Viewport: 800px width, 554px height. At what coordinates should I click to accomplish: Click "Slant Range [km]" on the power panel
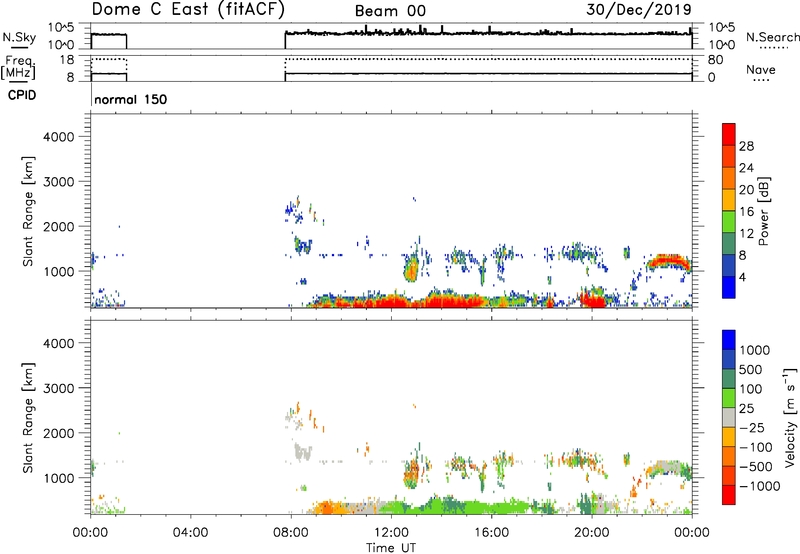[x=28, y=211]
